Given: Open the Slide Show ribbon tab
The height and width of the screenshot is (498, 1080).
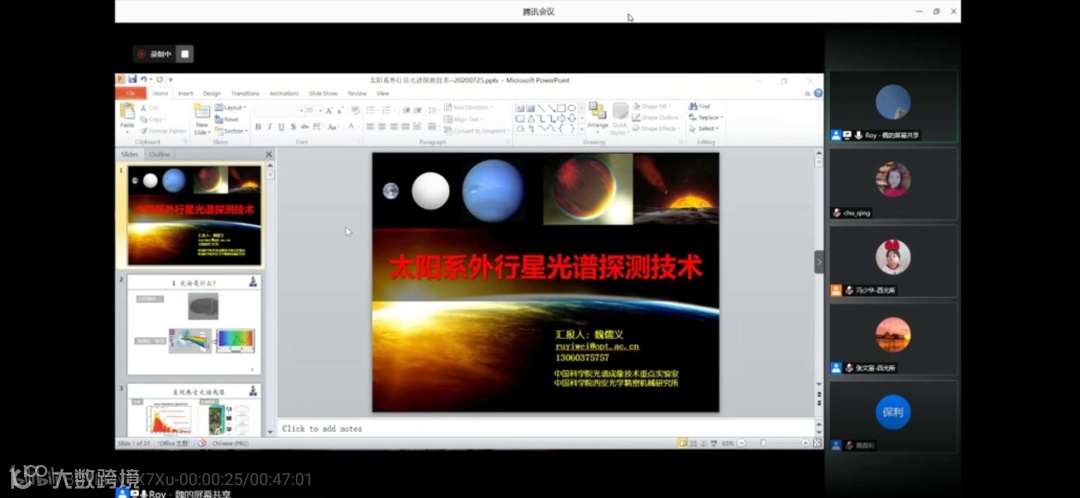Looking at the screenshot, I should click(x=323, y=94).
